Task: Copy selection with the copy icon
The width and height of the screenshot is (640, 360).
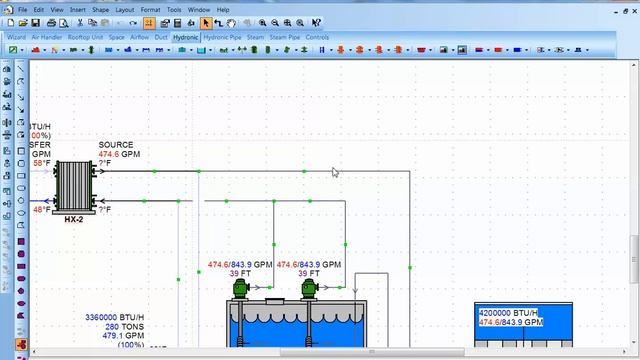Action: click(x=93, y=23)
